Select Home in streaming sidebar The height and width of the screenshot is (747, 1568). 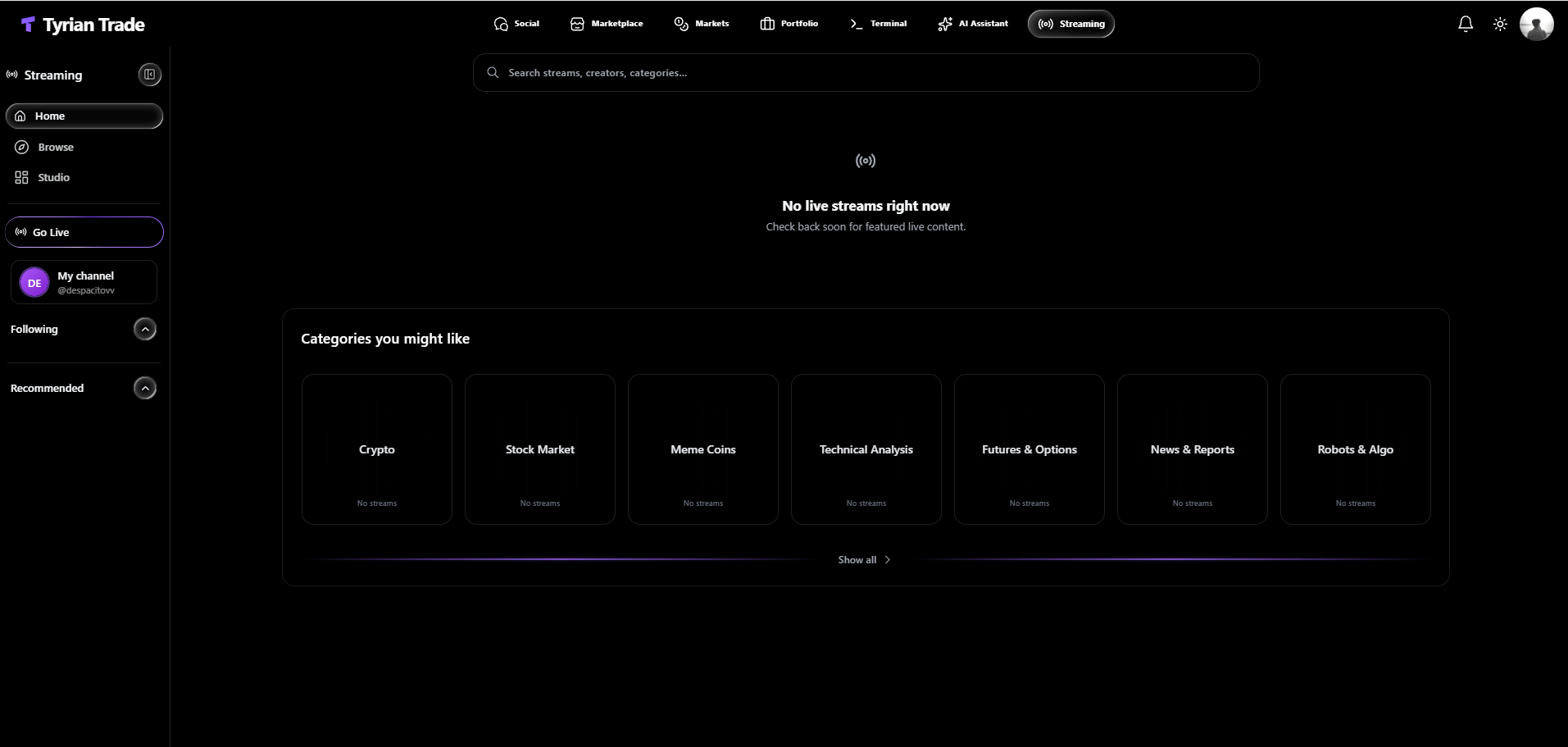click(84, 116)
